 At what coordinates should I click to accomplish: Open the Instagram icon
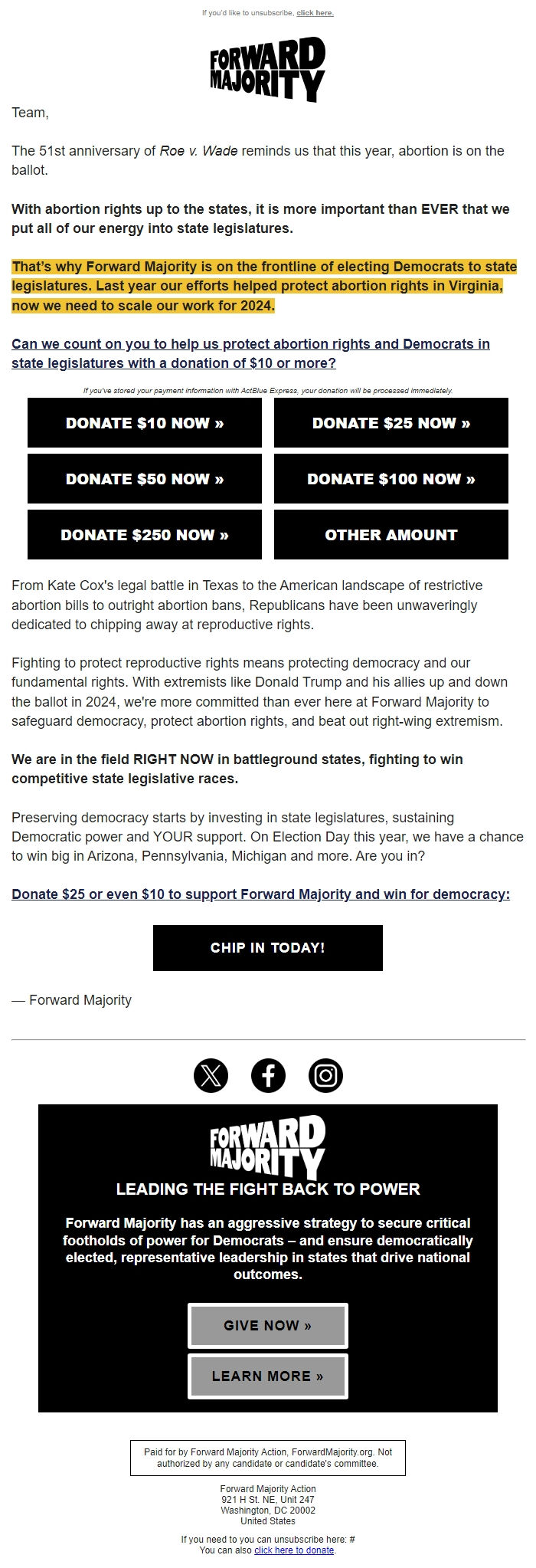point(325,1075)
